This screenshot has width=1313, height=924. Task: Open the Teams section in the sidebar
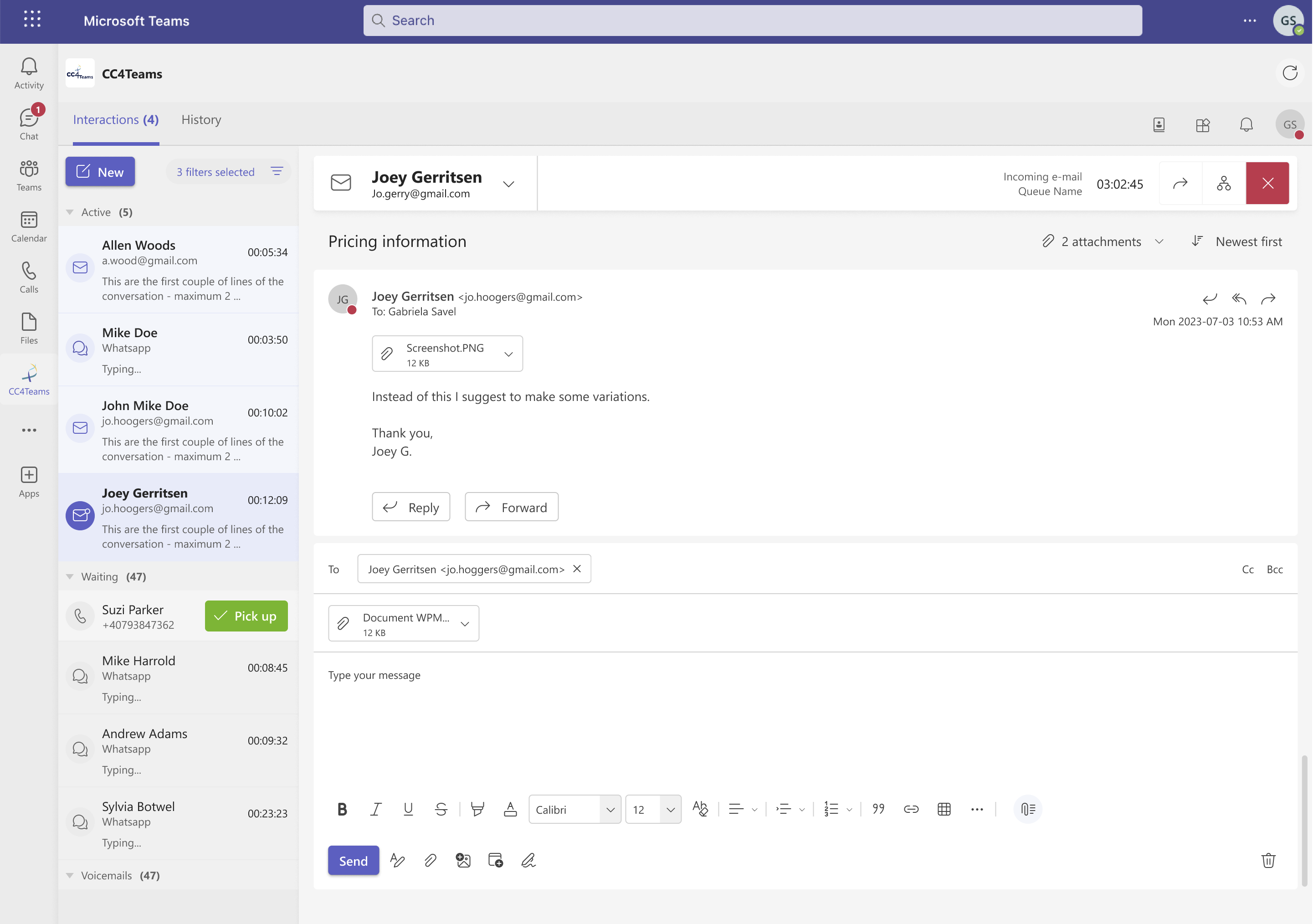pos(29,175)
